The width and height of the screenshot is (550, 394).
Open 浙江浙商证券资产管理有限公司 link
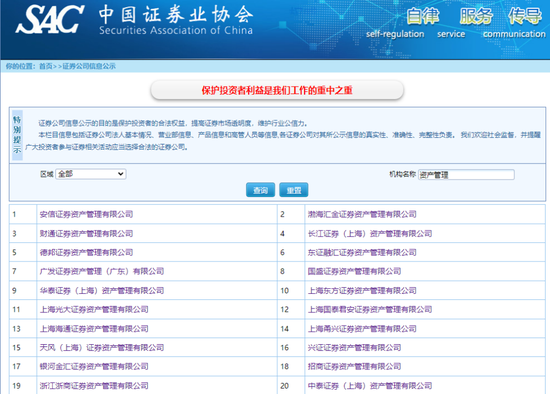click(94, 386)
